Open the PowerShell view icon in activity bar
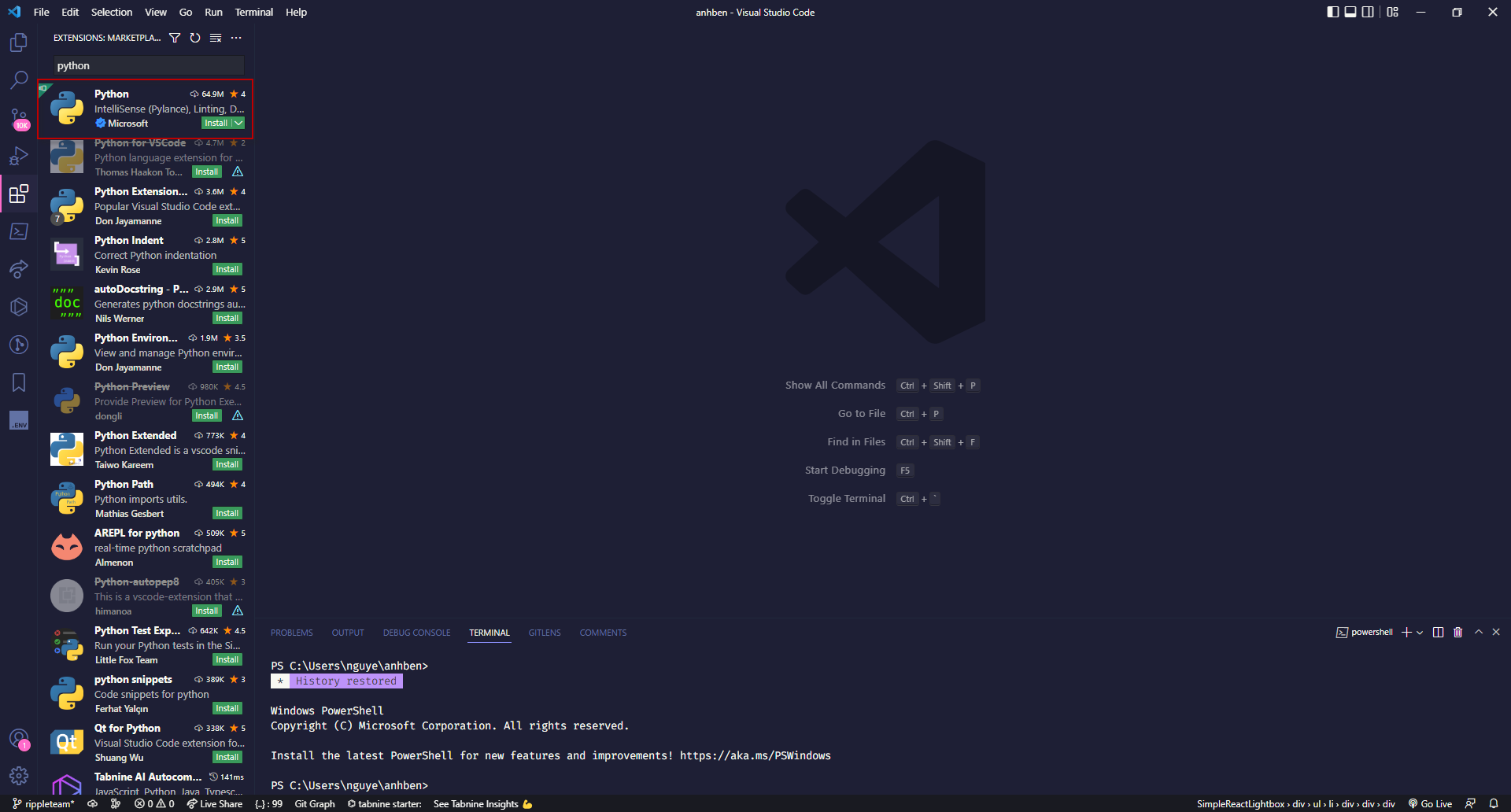The image size is (1511, 812). [x=19, y=231]
